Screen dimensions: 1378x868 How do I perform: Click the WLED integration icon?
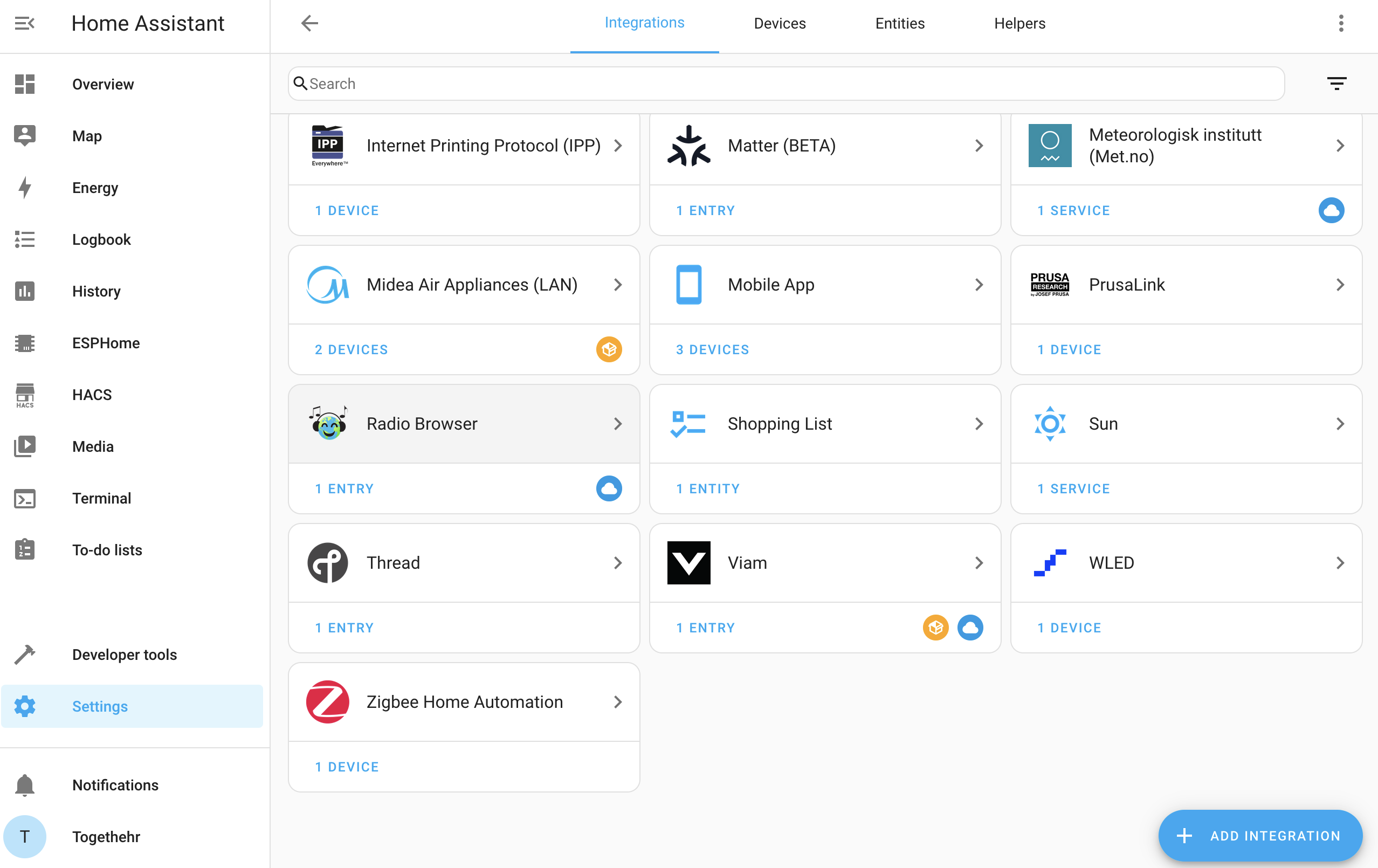1050,562
